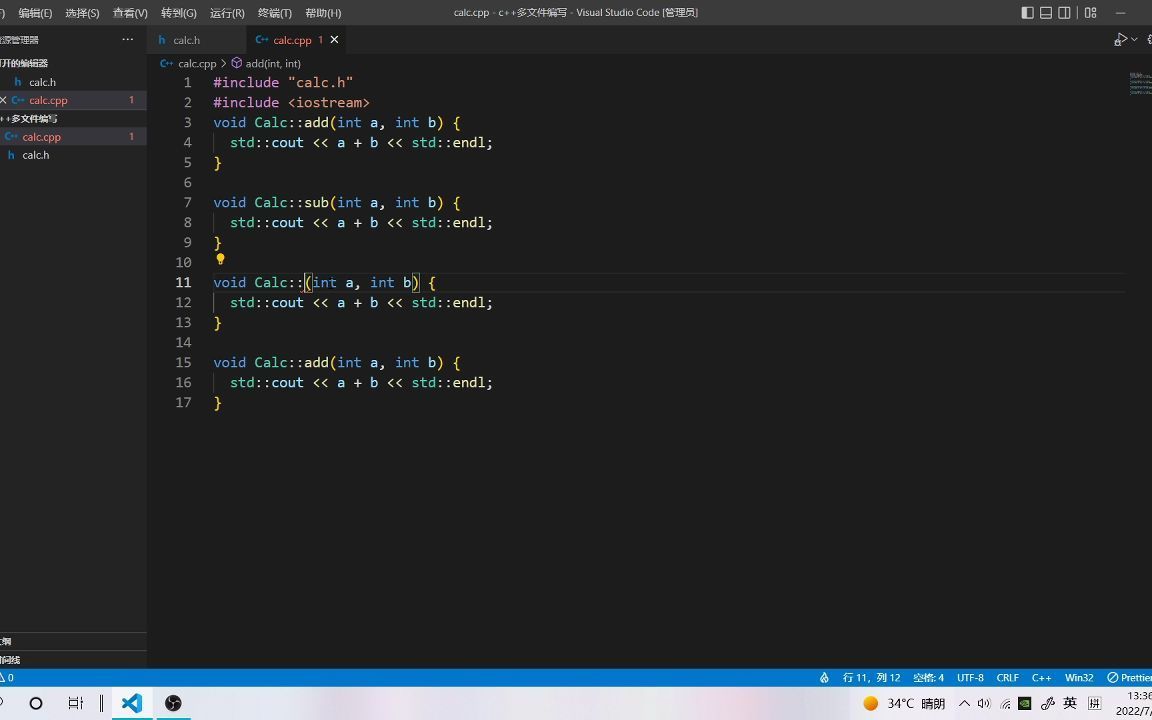Viewport: 1152px width, 720px height.
Task: Switch input language 英 indicator
Action: tap(1070, 703)
